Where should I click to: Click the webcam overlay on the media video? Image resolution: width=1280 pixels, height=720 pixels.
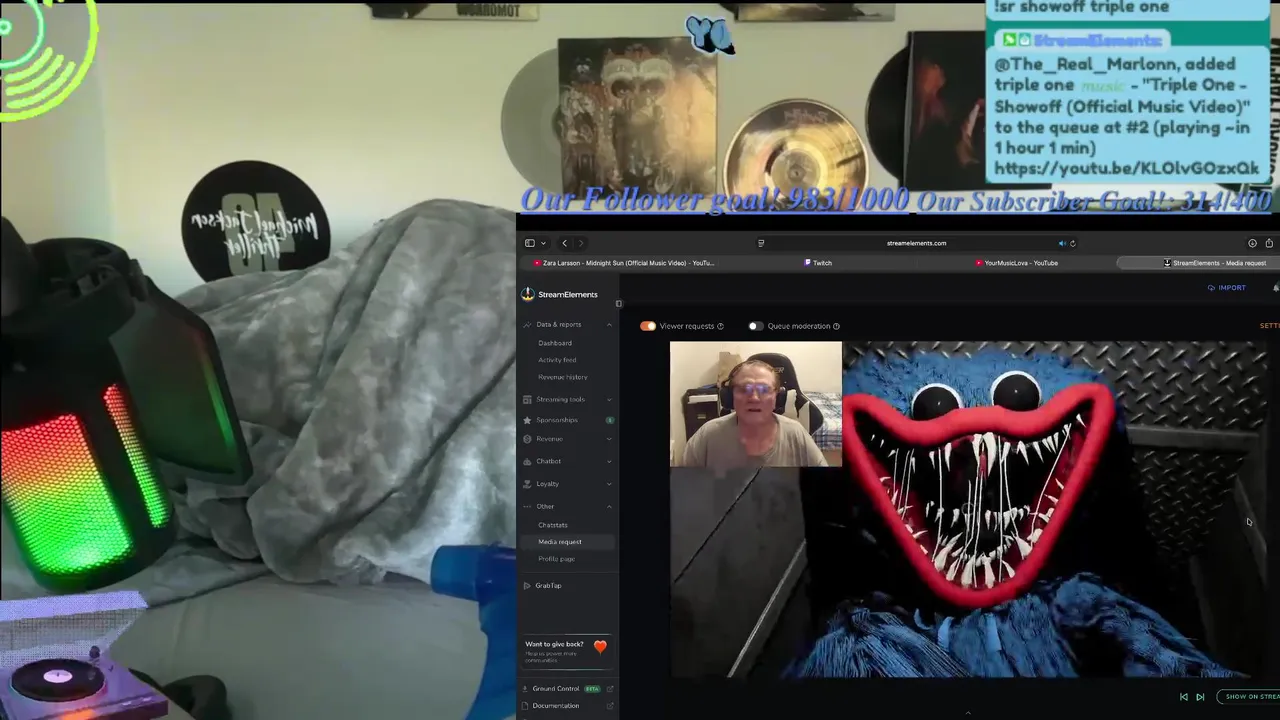point(756,404)
